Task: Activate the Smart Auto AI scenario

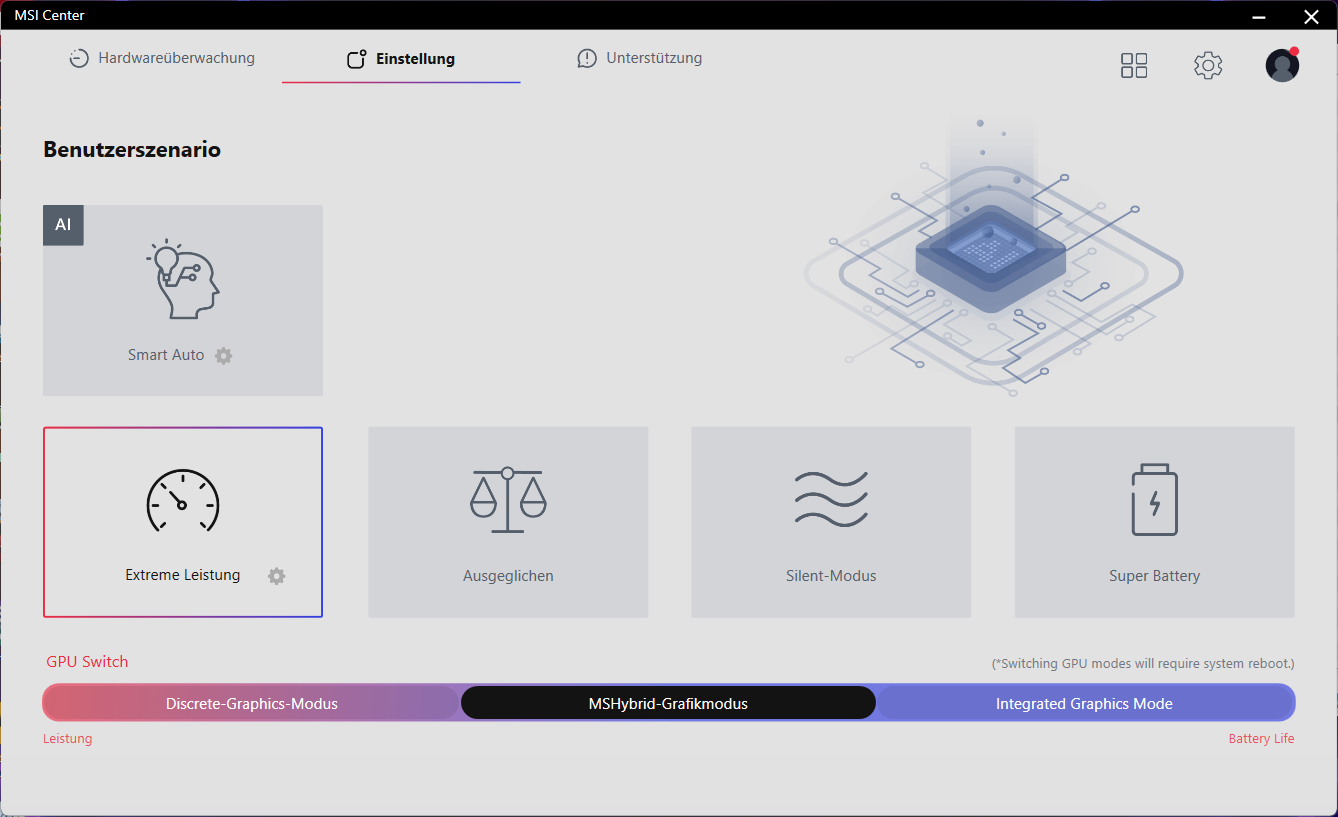Action: pyautogui.click(x=183, y=300)
